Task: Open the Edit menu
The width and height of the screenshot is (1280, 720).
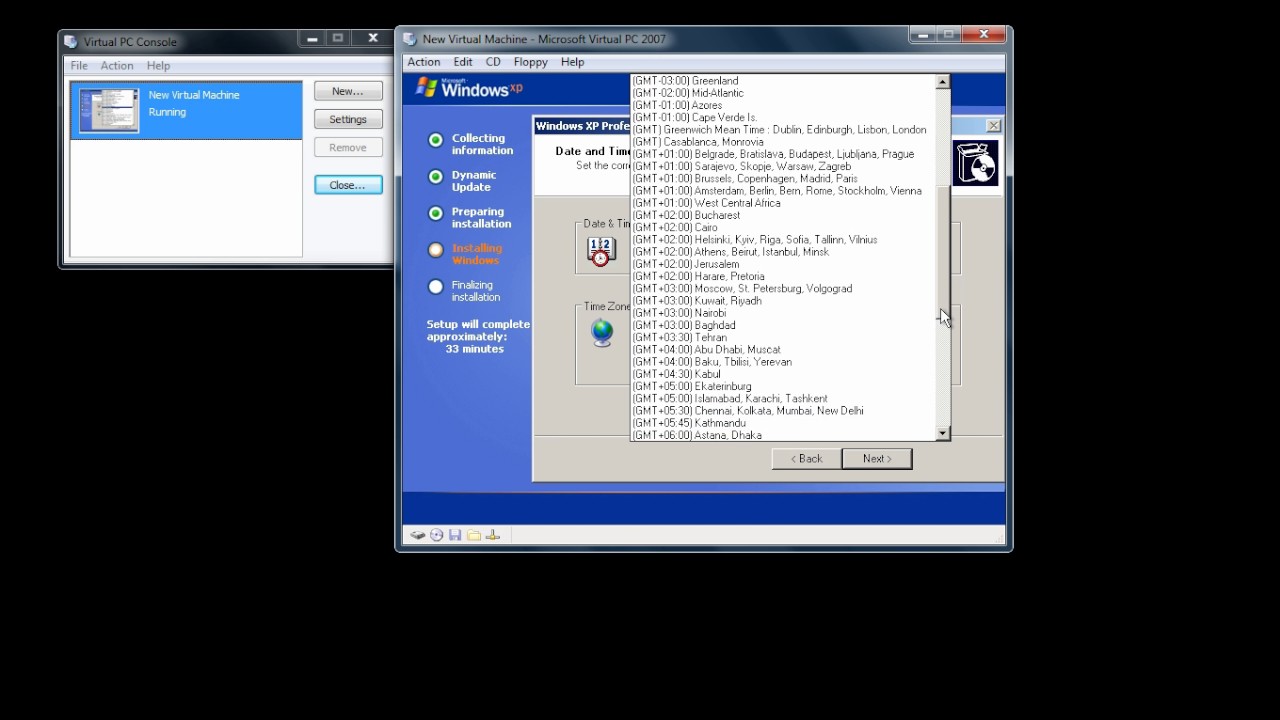Action: click(x=463, y=62)
